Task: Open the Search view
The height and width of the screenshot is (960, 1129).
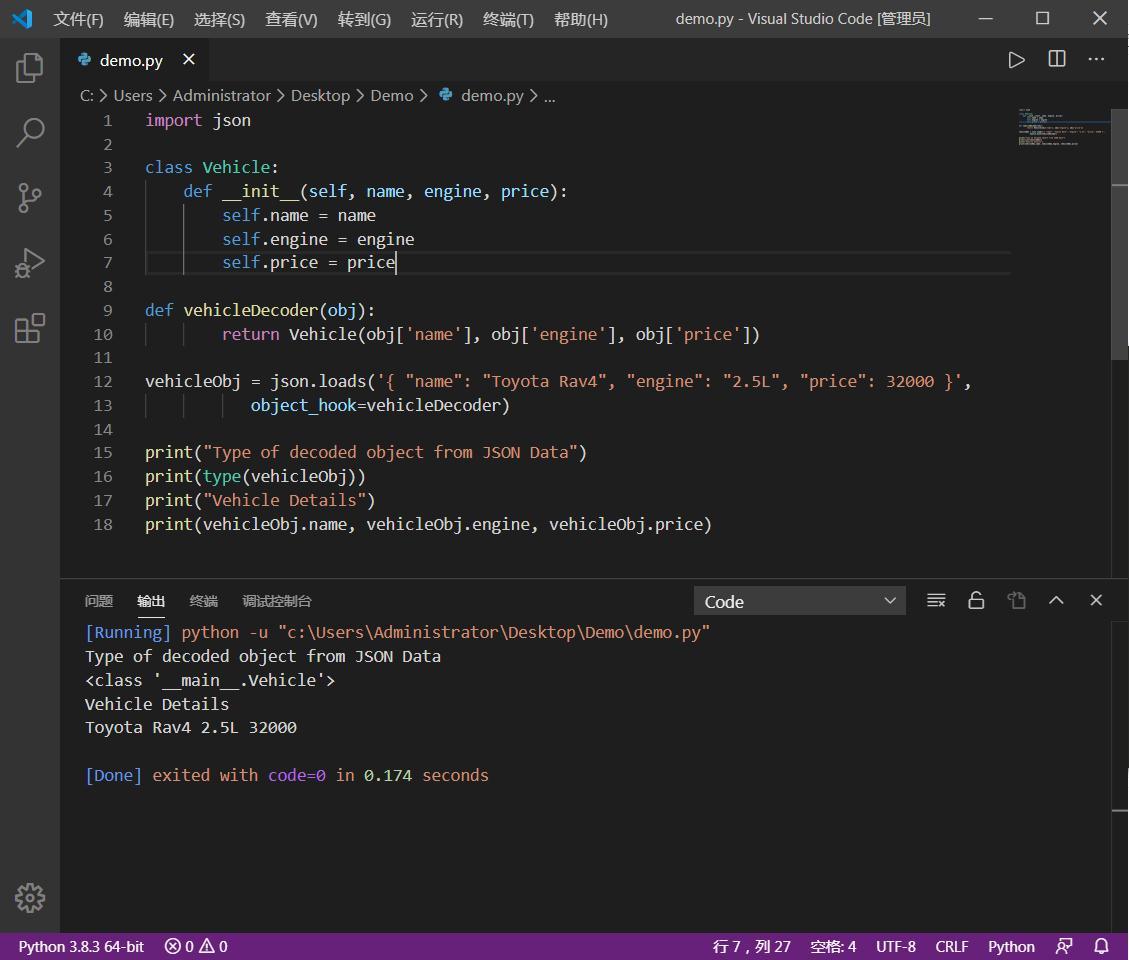Action: pyautogui.click(x=29, y=132)
